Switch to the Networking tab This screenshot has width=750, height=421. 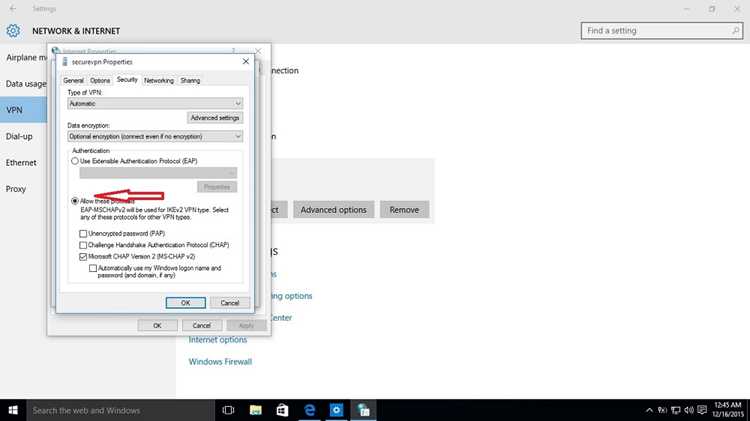point(159,80)
